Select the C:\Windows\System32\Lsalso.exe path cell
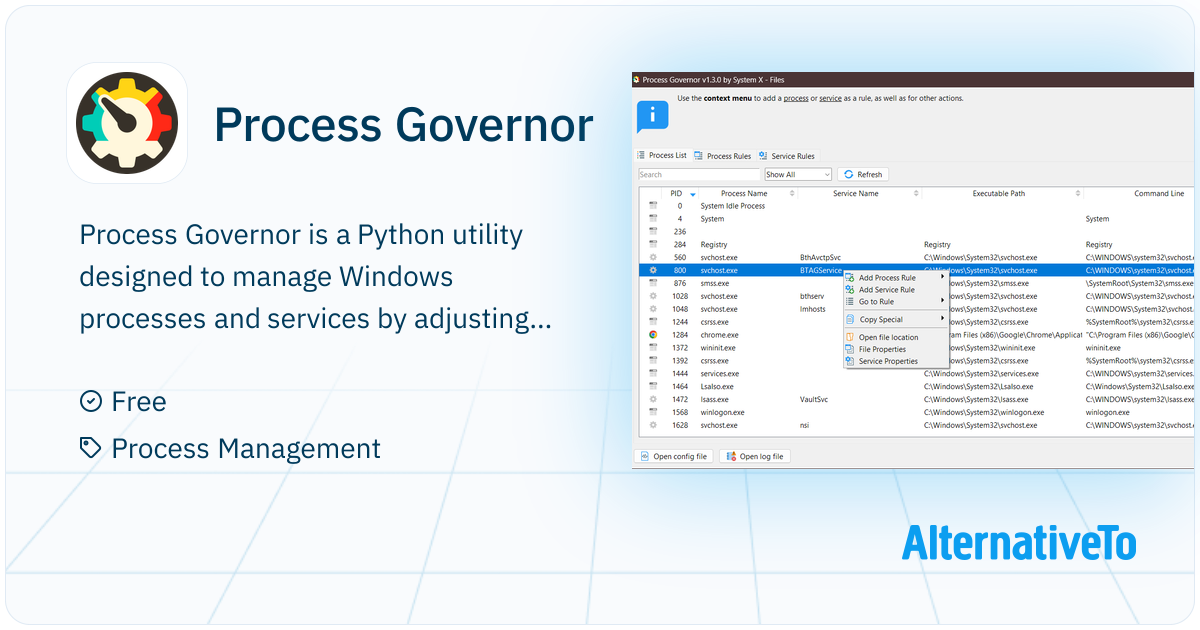 click(x=978, y=386)
